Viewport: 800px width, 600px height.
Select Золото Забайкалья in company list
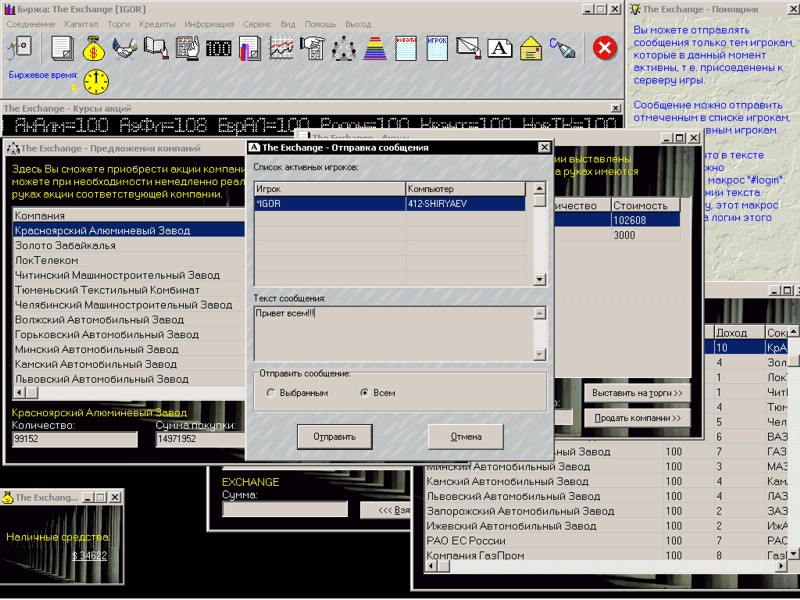(x=129, y=245)
